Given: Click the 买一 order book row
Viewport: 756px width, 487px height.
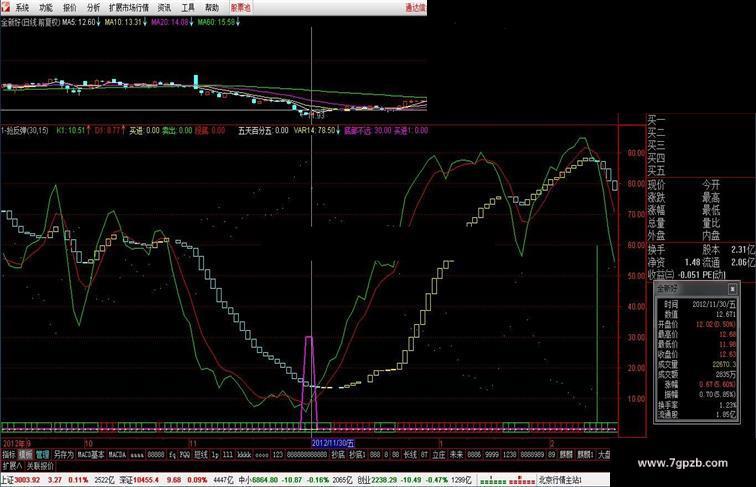Looking at the screenshot, I should point(656,120).
